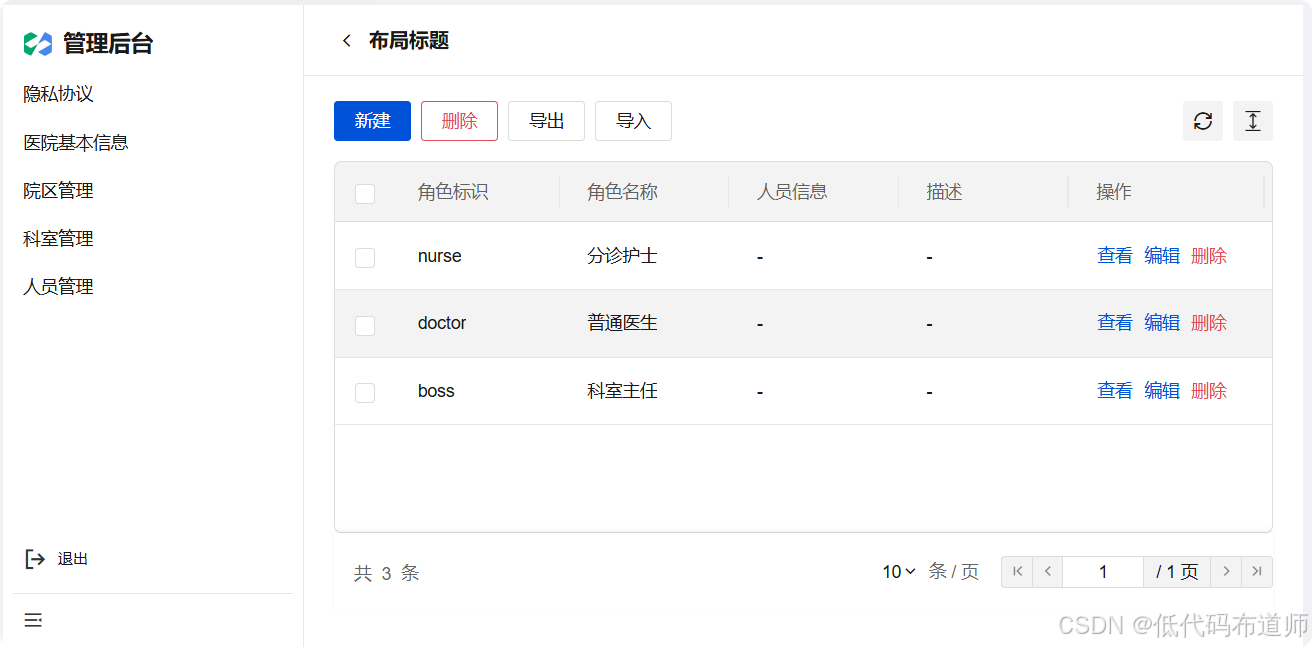Check the boss row checkbox
The height and width of the screenshot is (647, 1312).
(x=365, y=392)
